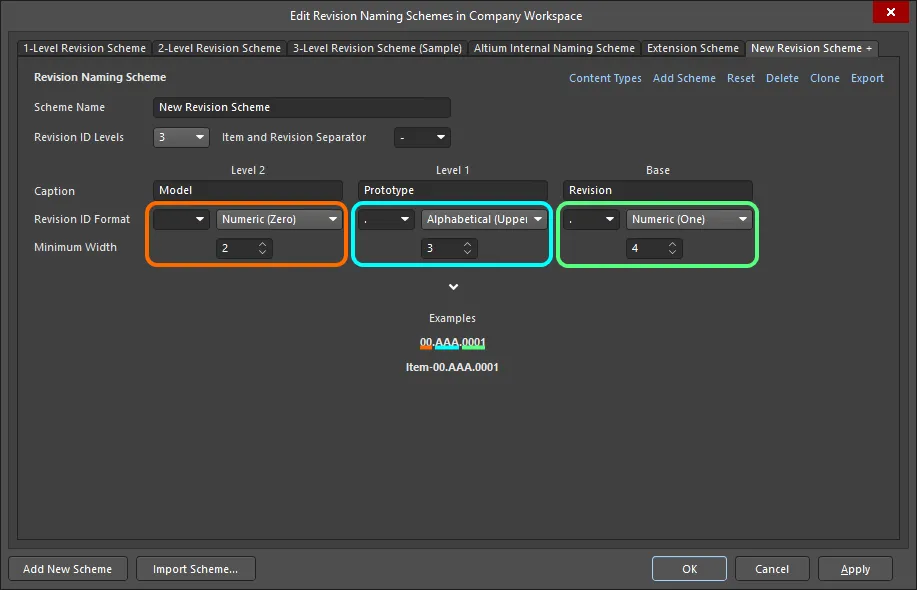Click the Apply button
This screenshot has height=590, width=917.
click(x=855, y=569)
